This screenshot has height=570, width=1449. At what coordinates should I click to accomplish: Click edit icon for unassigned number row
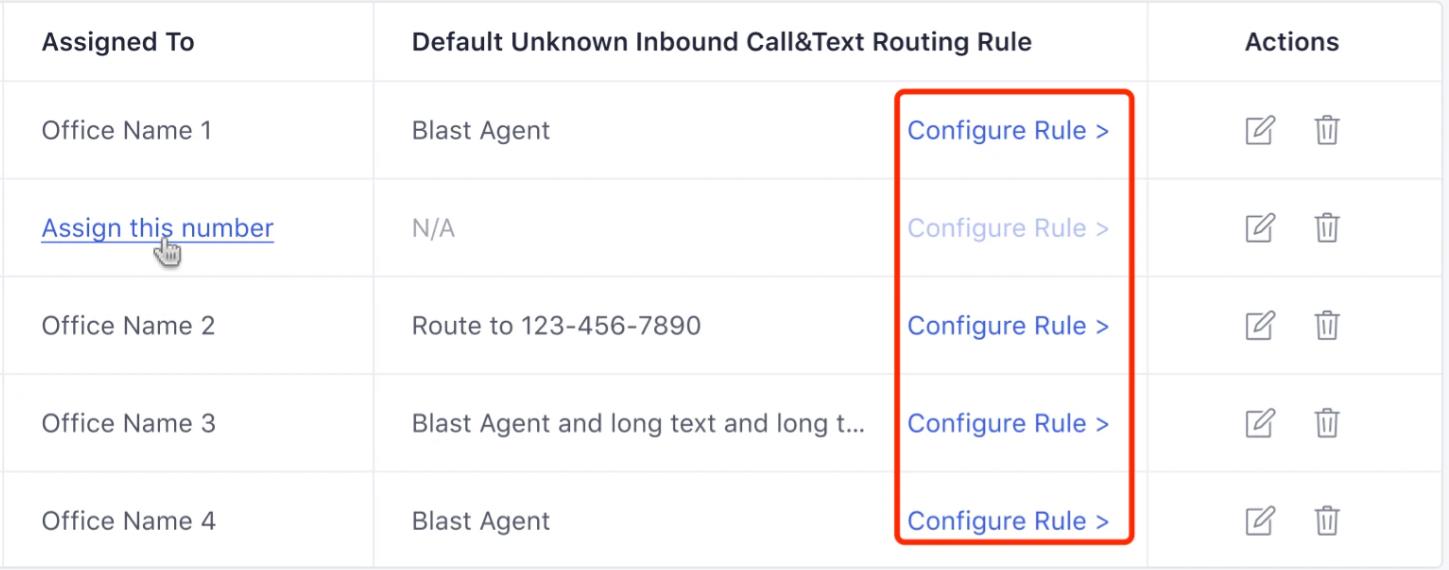coord(1260,228)
